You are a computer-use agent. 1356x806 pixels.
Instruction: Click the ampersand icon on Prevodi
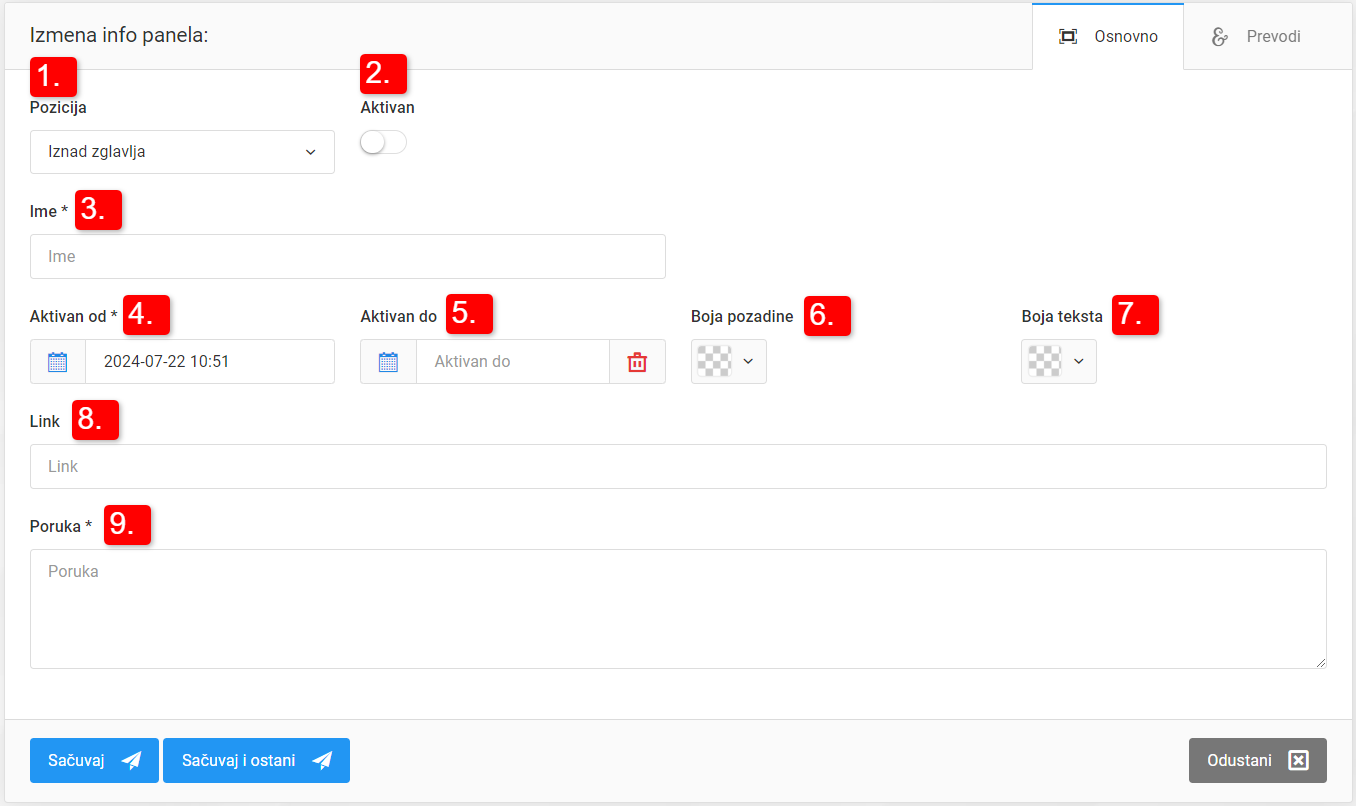1219,37
